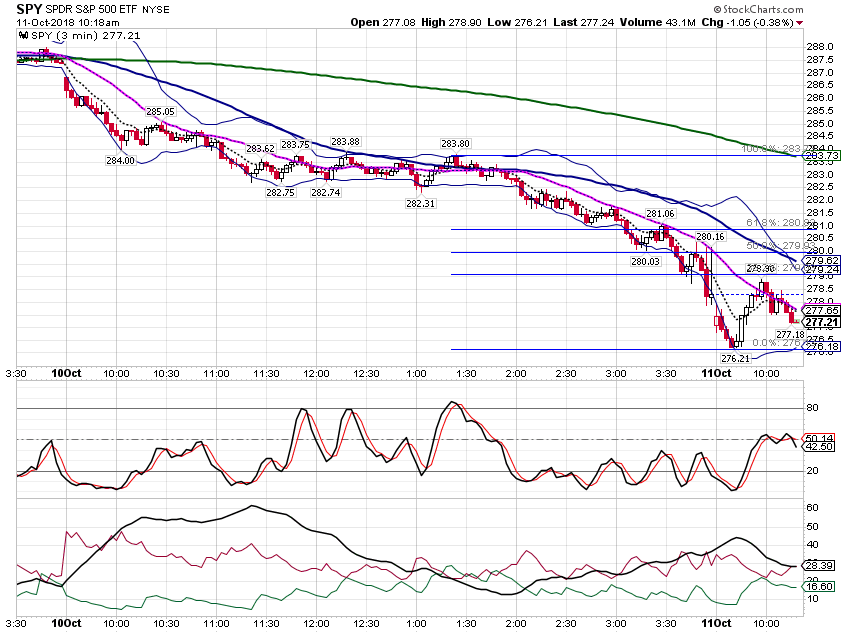The image size is (850, 633).
Task: Click the Last 277.24 header value
Action: 584,22
